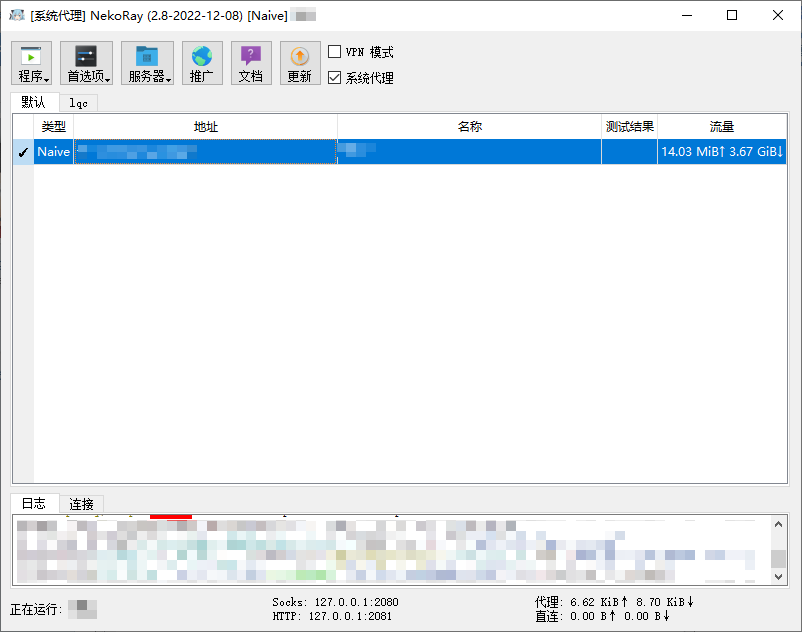
Task: Maximize the NekoRay window
Action: click(732, 15)
